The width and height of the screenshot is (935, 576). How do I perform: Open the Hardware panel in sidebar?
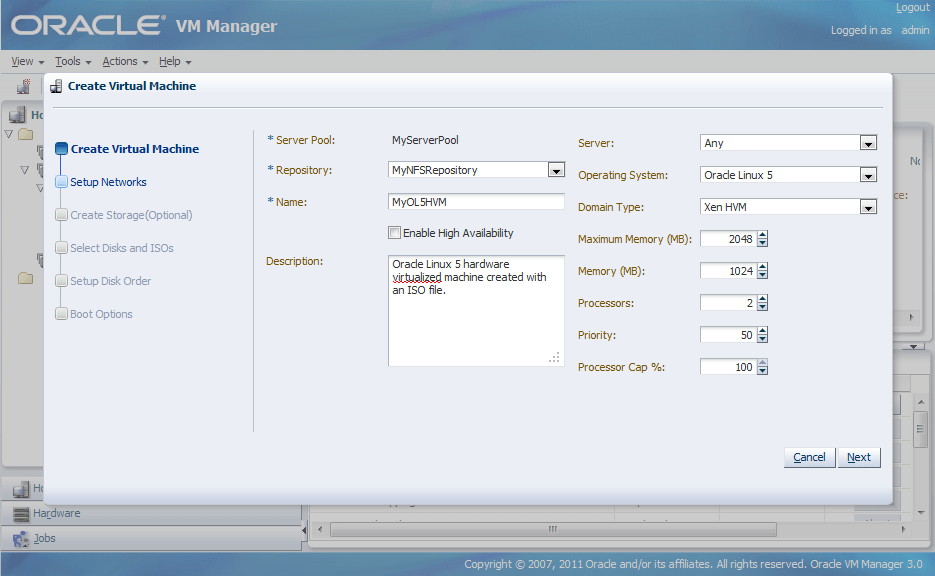(x=151, y=513)
